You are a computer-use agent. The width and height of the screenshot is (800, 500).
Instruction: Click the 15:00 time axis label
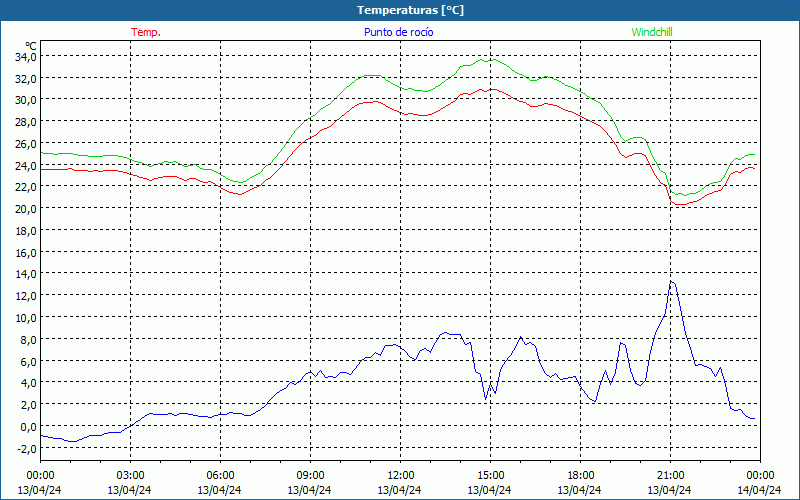point(490,476)
